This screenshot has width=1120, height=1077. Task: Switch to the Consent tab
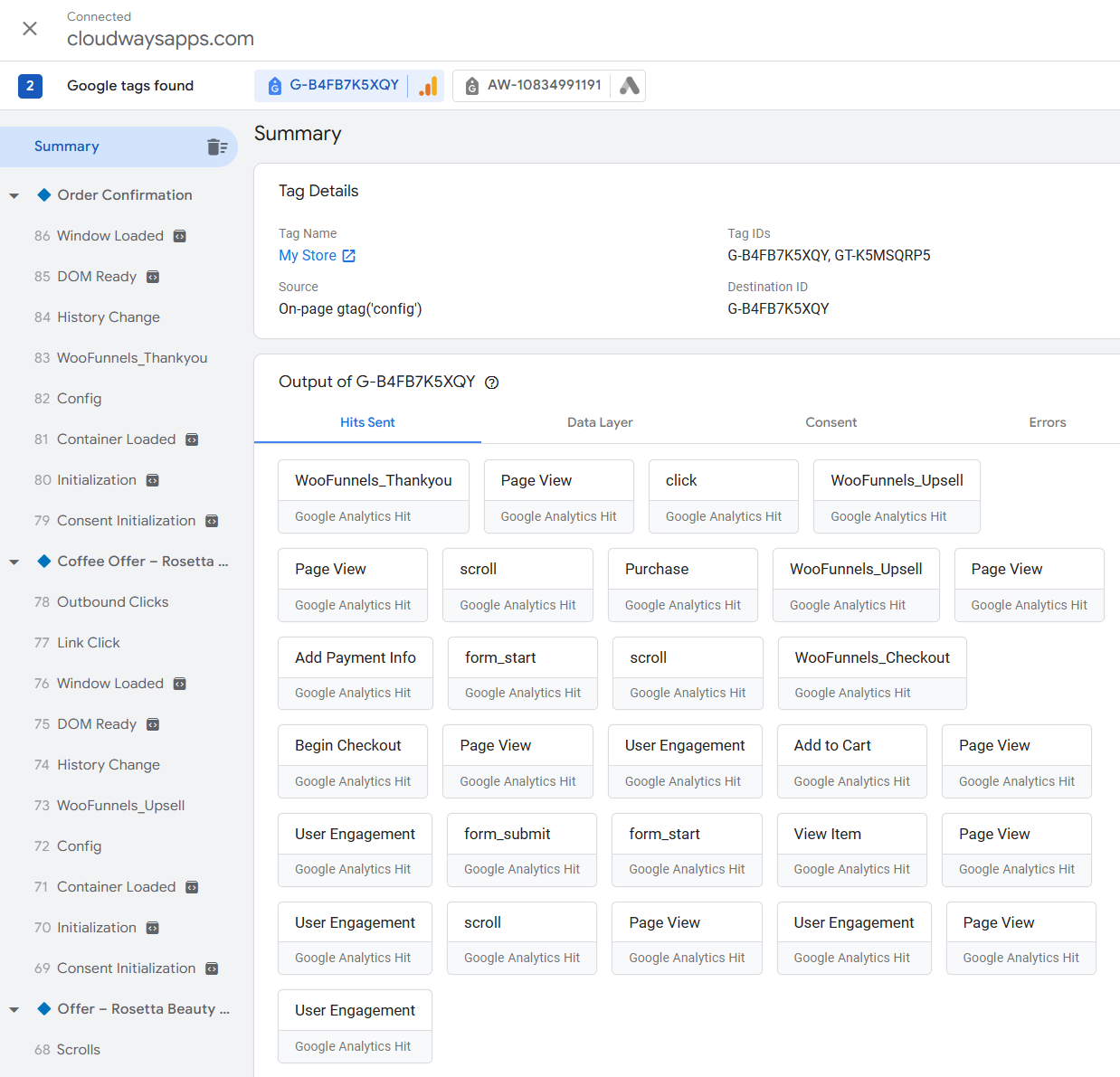[831, 422]
